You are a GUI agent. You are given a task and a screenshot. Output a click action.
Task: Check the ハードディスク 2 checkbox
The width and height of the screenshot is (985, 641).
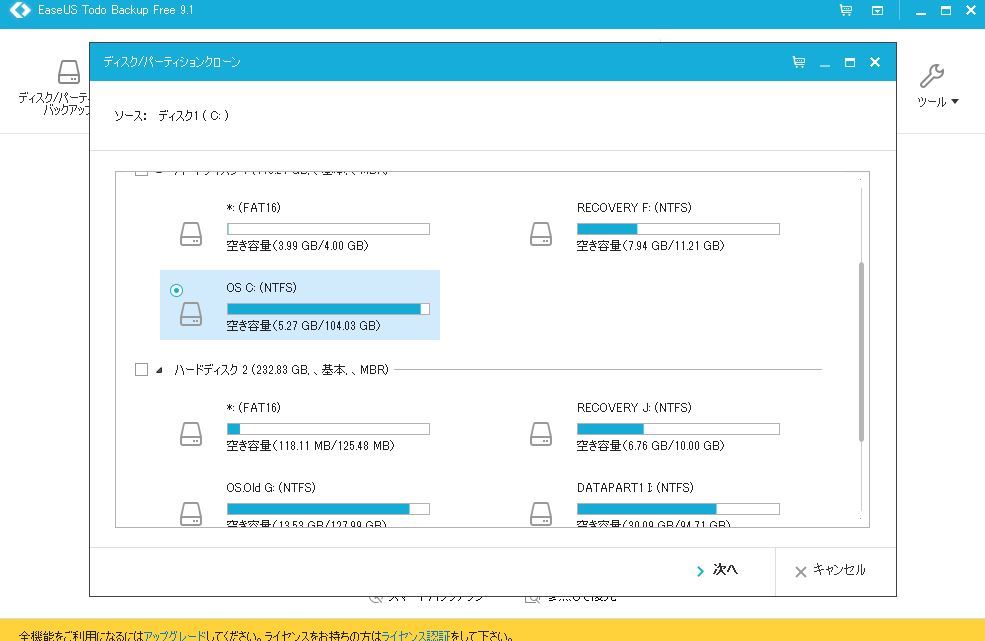pyautogui.click(x=141, y=370)
